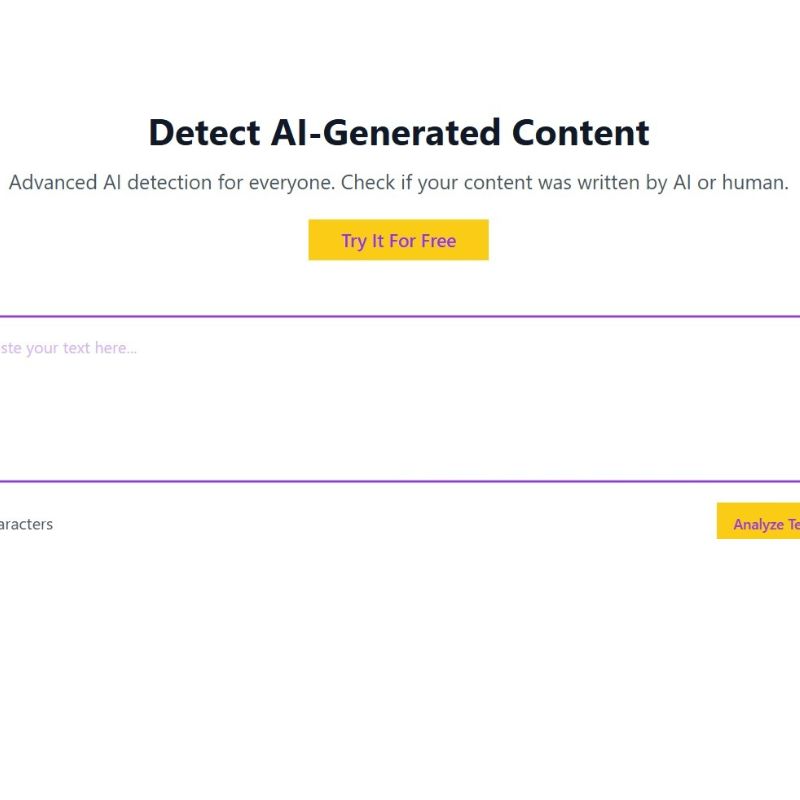The width and height of the screenshot is (800, 800).
Task: Click the 'Advanced AI detection for everyone' sentence
Action: click(x=172, y=183)
